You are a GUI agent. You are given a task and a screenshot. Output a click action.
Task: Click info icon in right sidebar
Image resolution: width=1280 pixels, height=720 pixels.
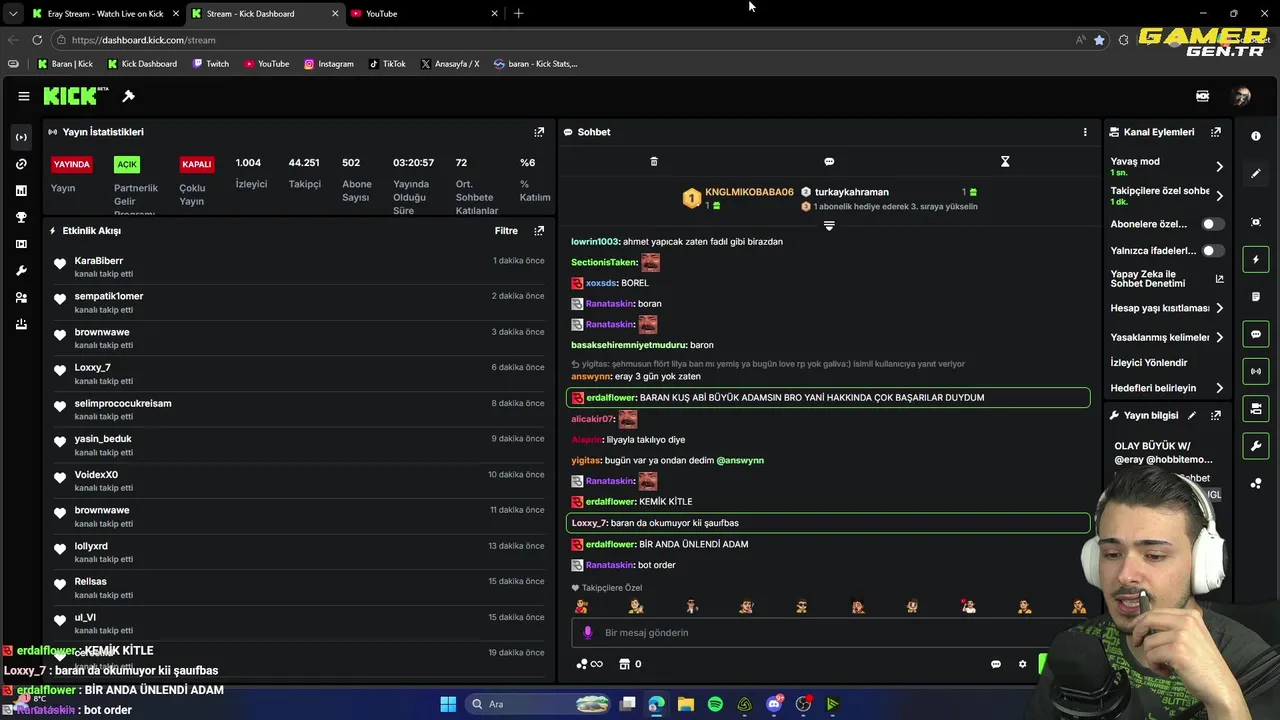tap(1256, 136)
